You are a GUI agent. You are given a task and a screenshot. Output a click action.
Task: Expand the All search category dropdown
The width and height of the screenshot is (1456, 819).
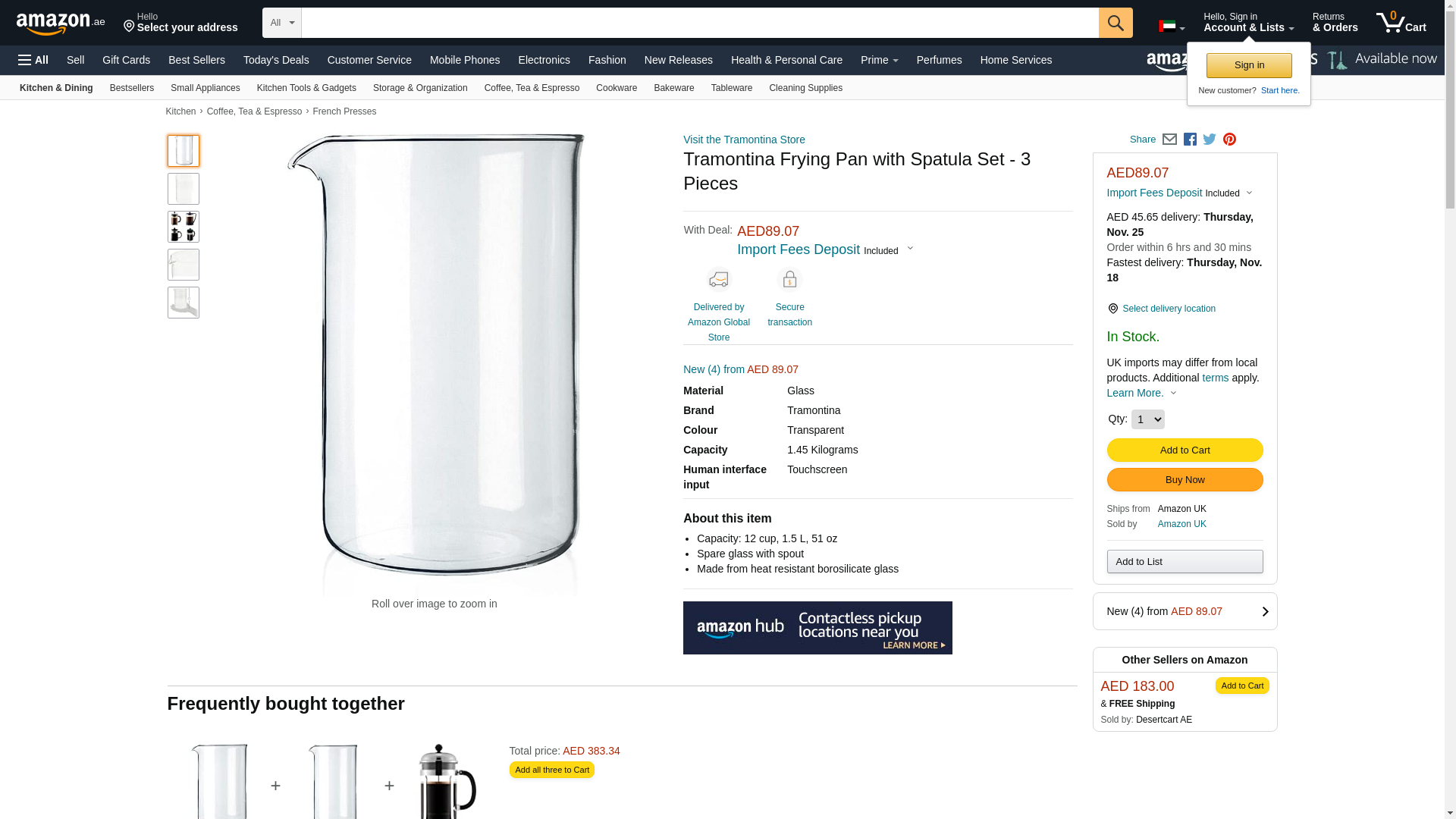point(282,23)
